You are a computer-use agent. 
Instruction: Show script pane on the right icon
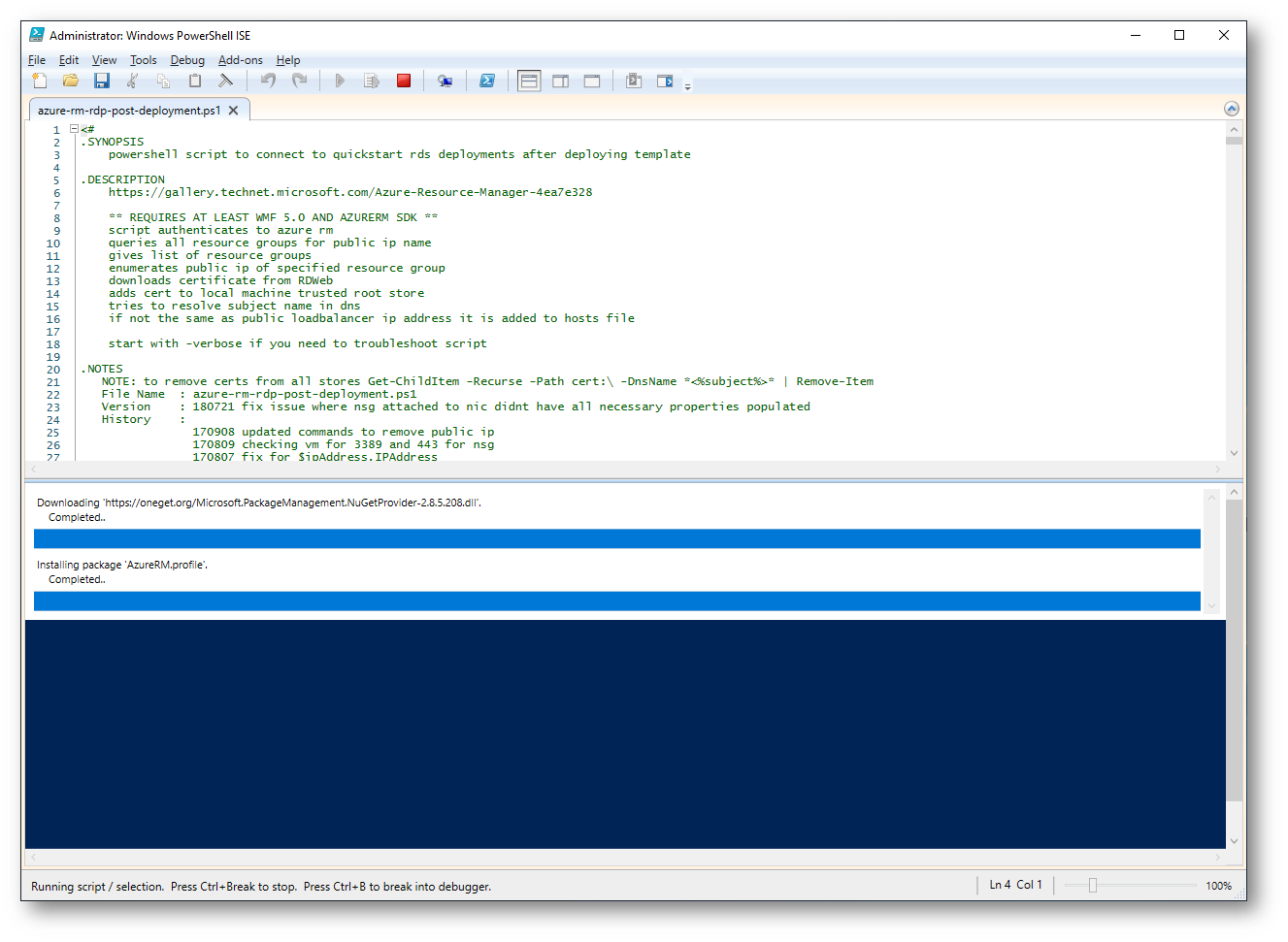tap(561, 81)
